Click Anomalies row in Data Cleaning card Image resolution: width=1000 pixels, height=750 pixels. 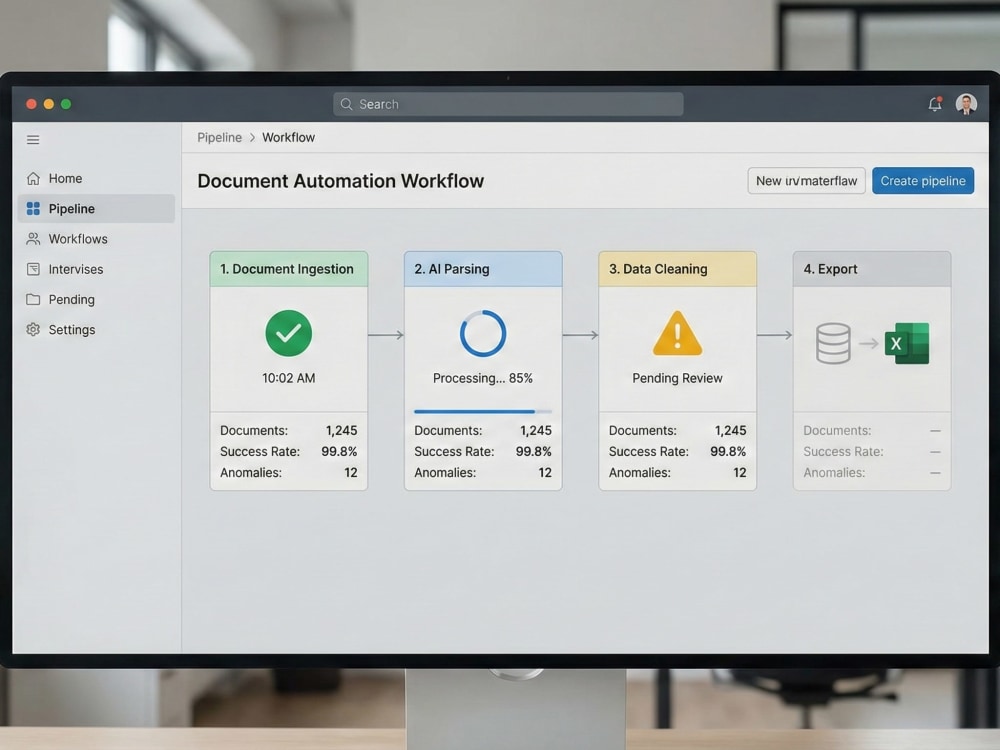pyautogui.click(x=677, y=473)
